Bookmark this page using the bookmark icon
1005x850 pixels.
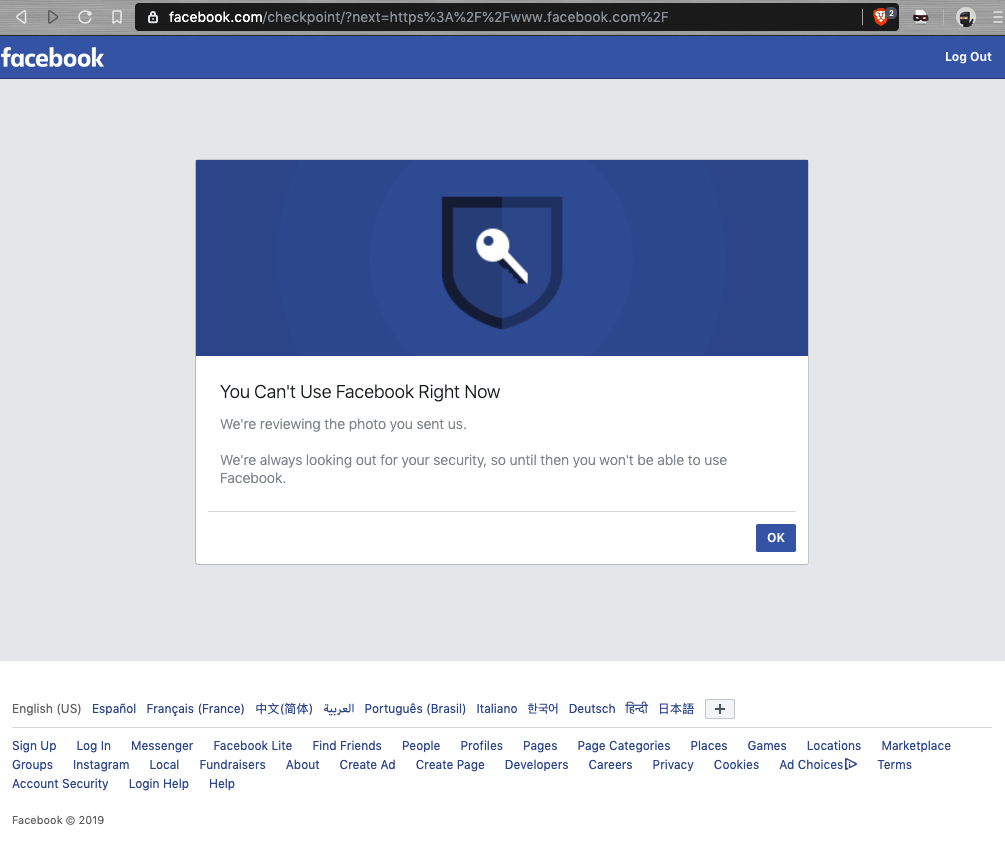[117, 17]
